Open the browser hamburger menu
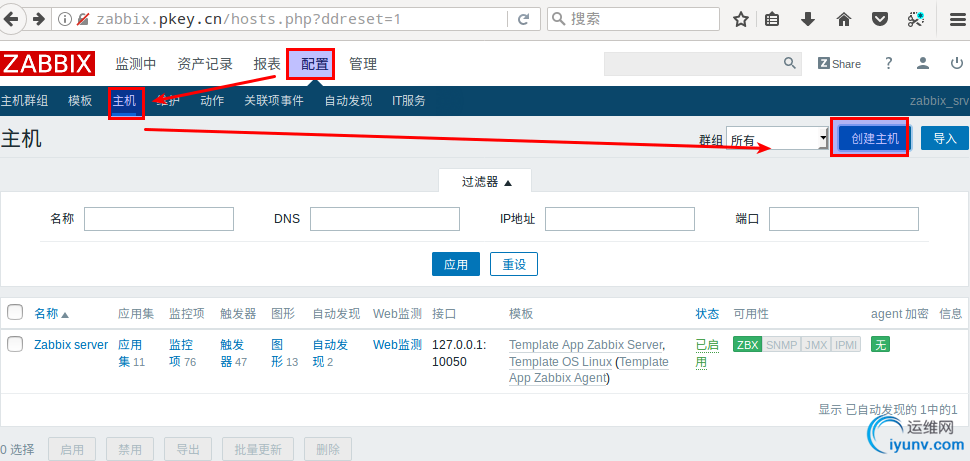 [x=957, y=19]
